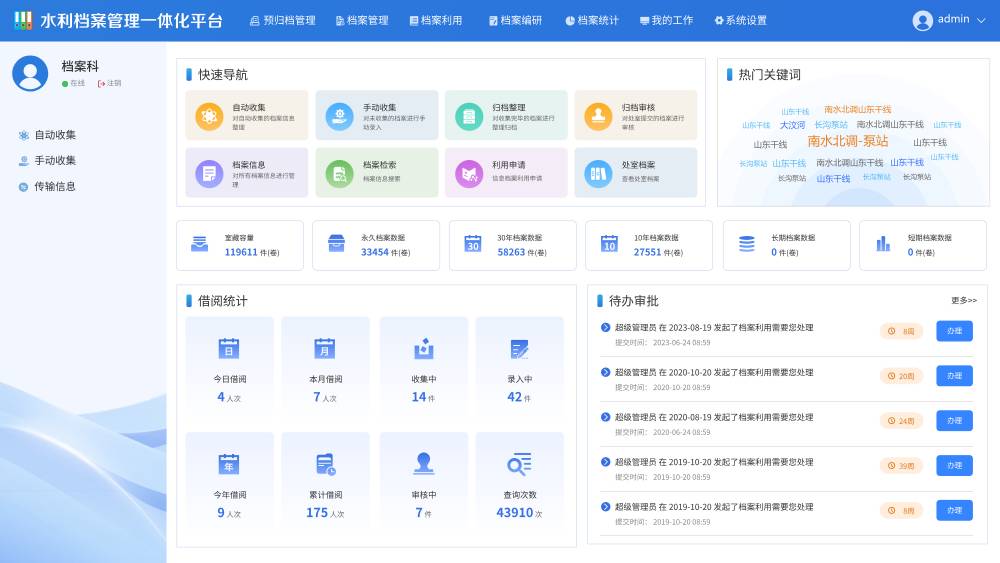The width and height of the screenshot is (1000, 563).
Task: Click the blue 手动收集 quick nav icon
Action: (x=339, y=116)
